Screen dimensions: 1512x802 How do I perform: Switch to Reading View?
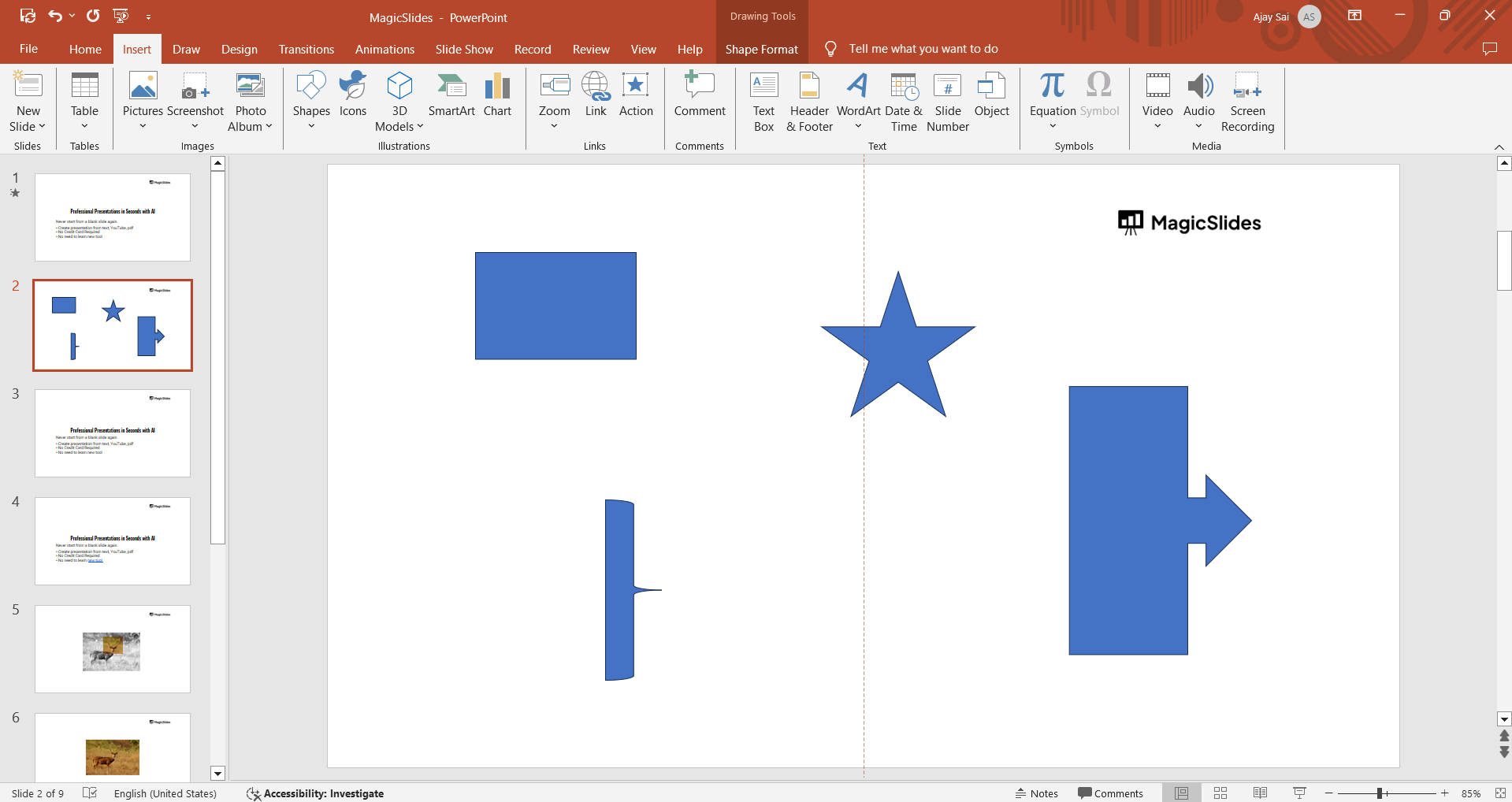(x=1260, y=793)
